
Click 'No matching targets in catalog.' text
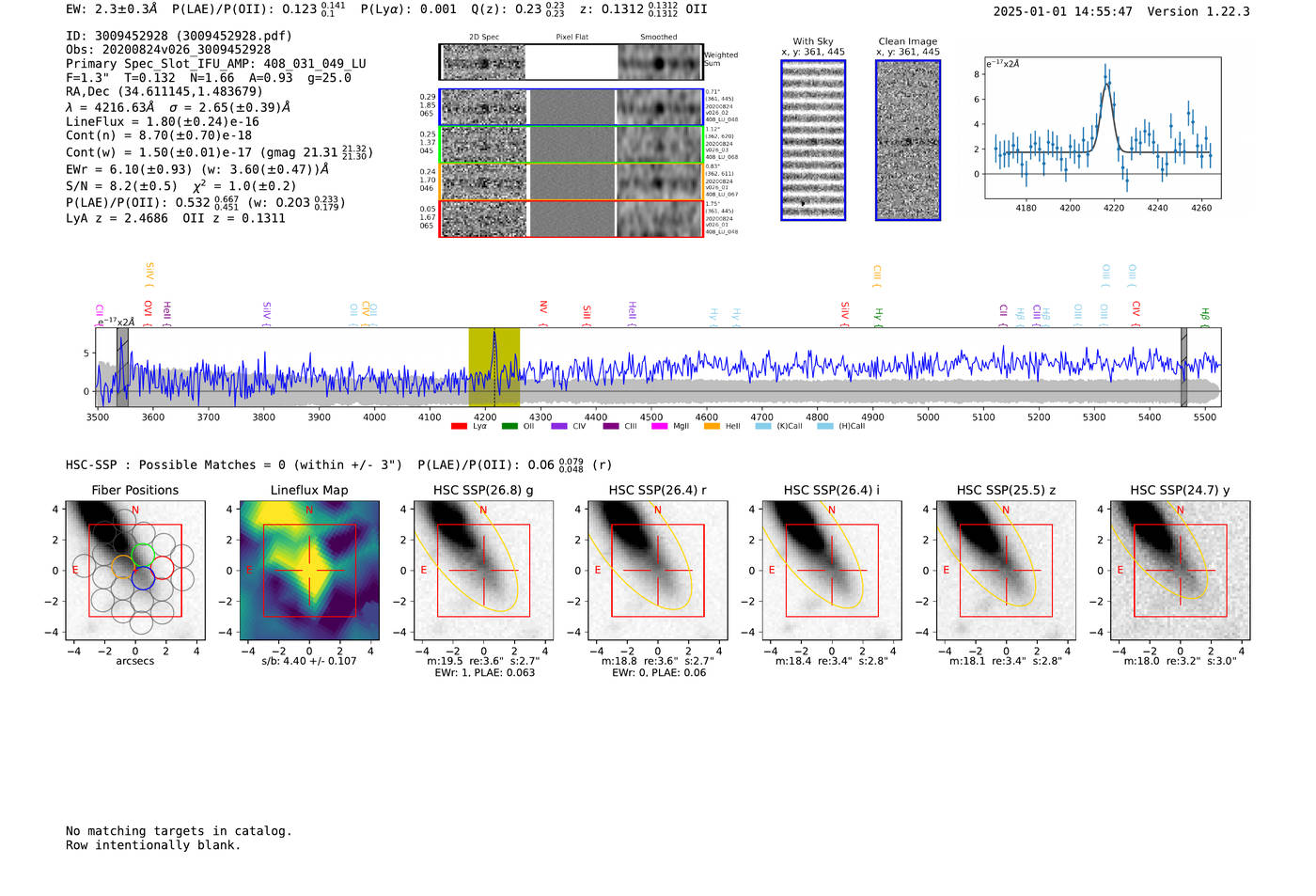179,831
